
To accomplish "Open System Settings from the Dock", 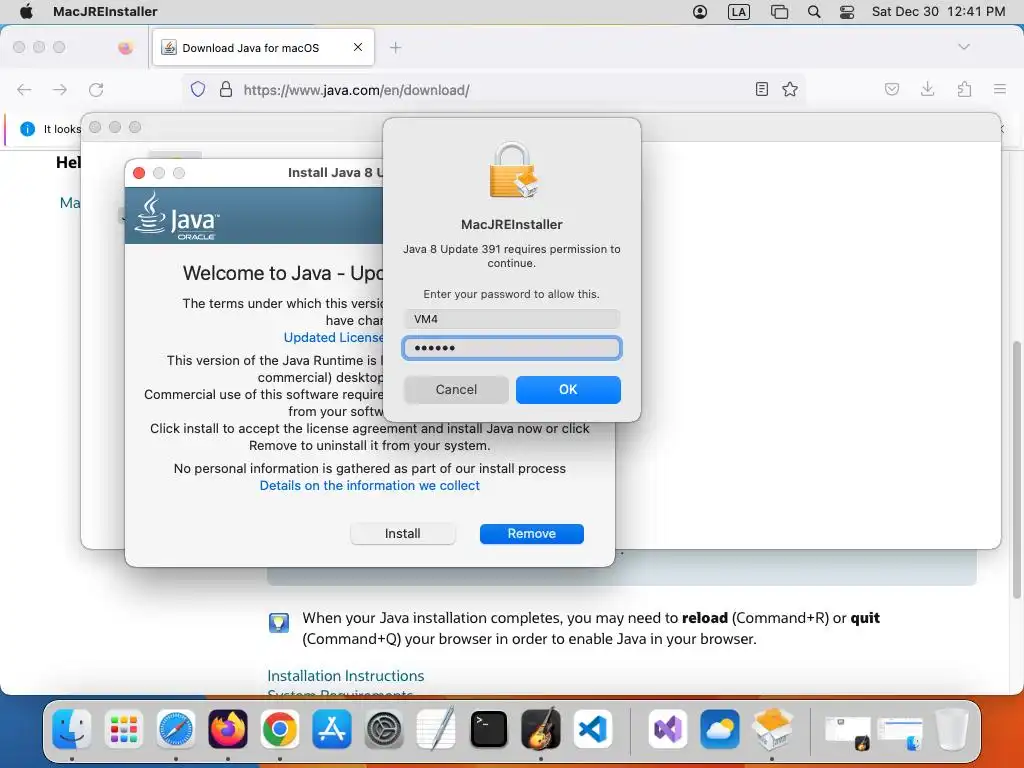I will click(384, 728).
